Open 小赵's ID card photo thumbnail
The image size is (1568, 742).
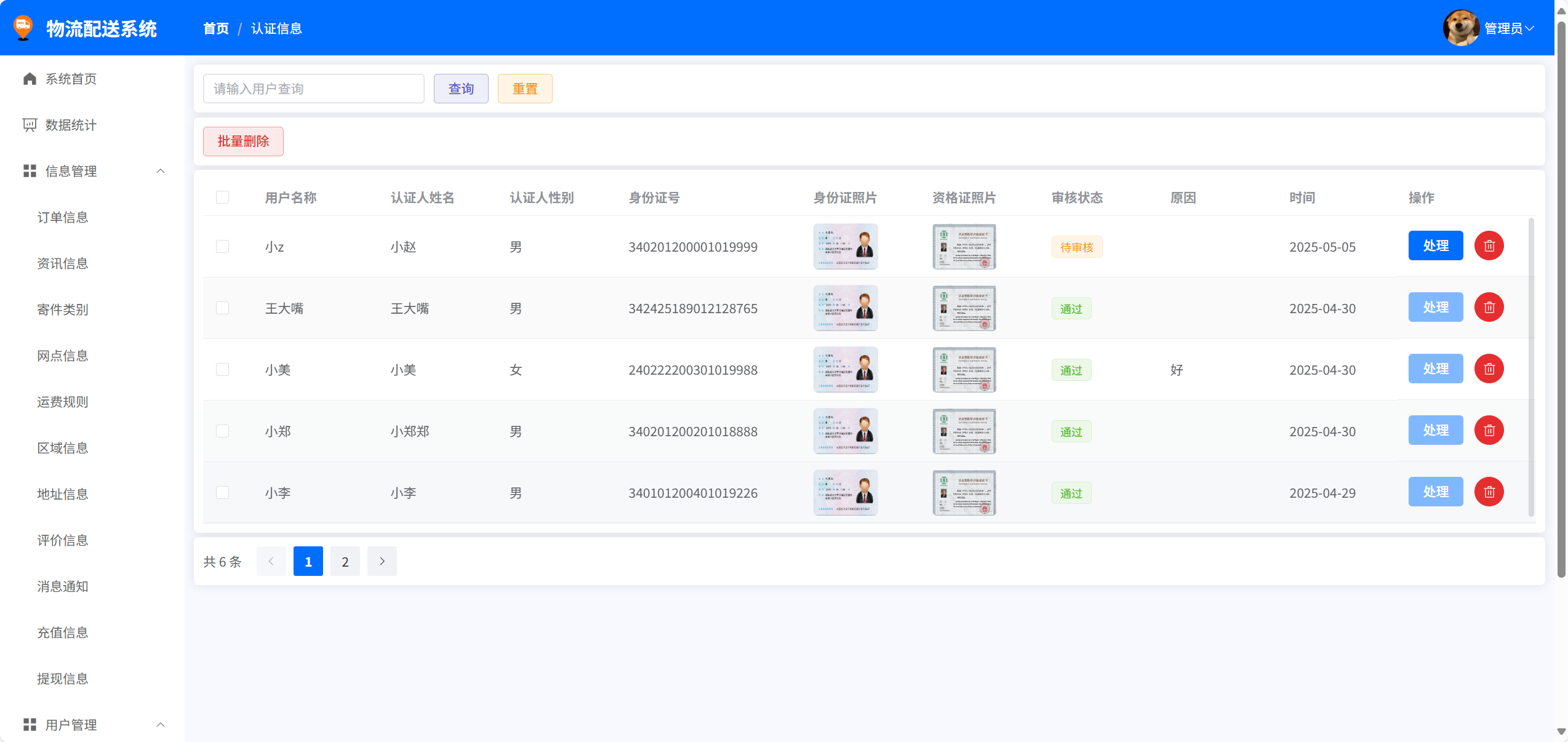point(845,247)
